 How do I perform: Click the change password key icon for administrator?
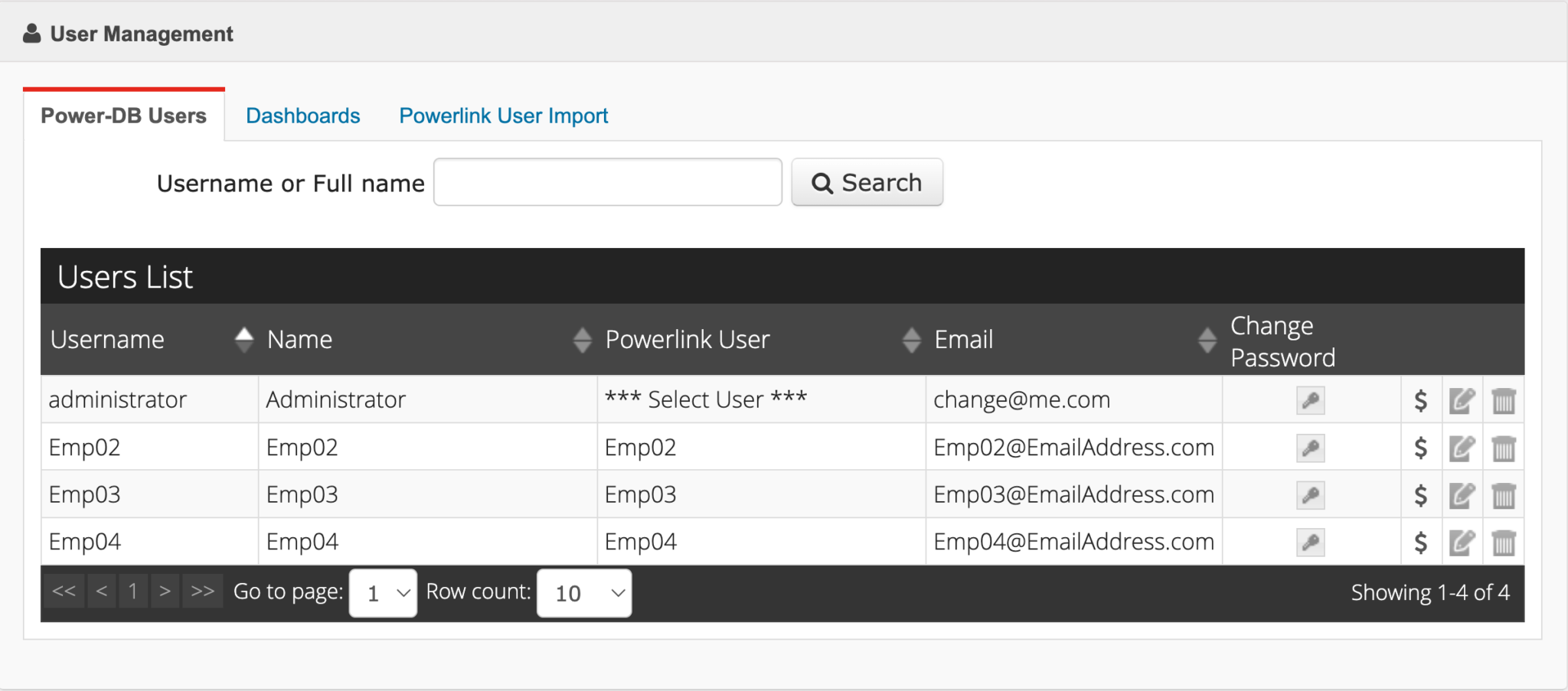tap(1310, 400)
